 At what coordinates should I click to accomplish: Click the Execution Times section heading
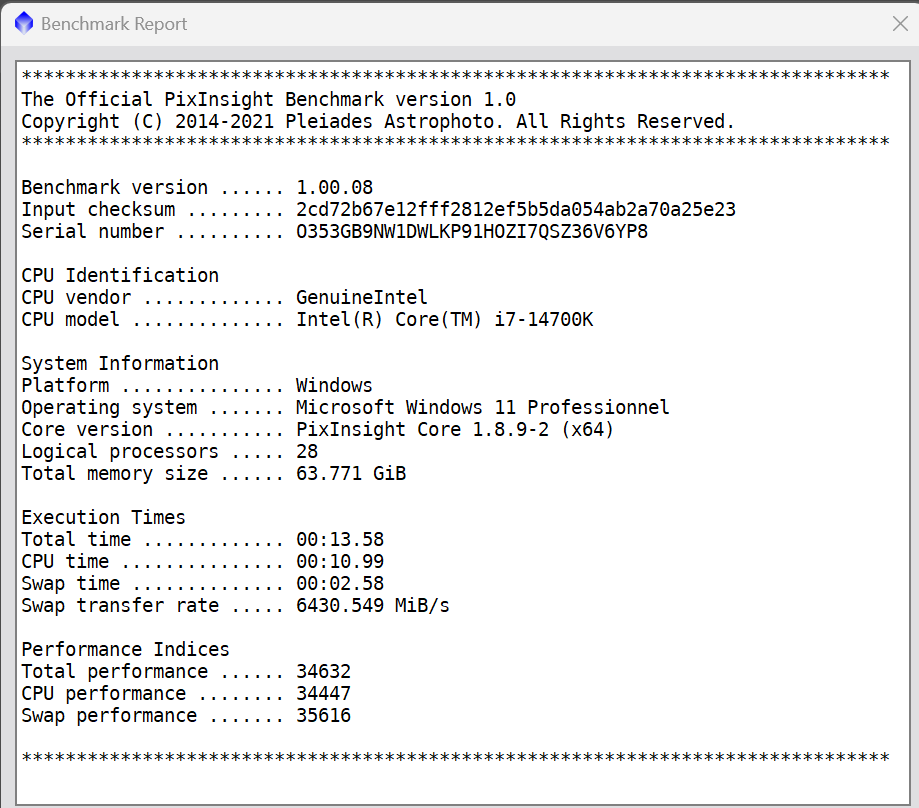(104, 517)
